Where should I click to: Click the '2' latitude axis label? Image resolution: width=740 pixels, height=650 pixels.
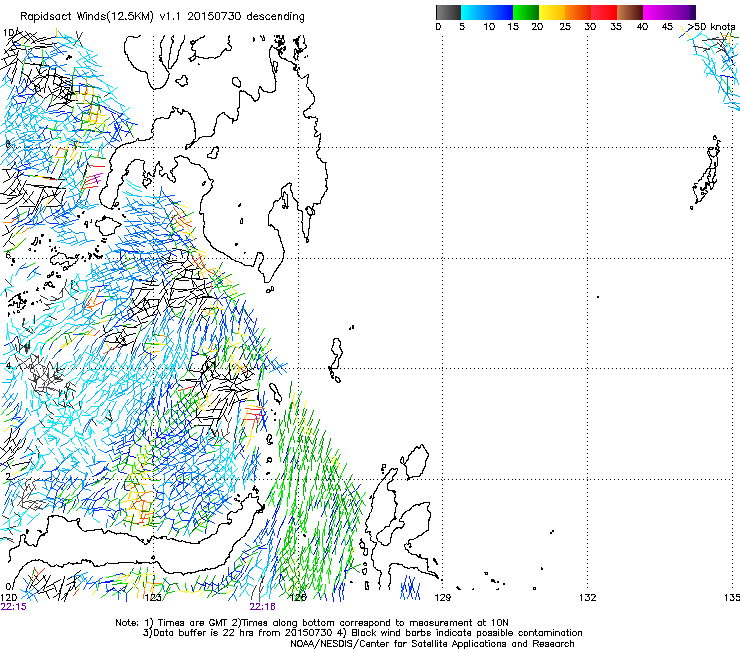pos(8,476)
